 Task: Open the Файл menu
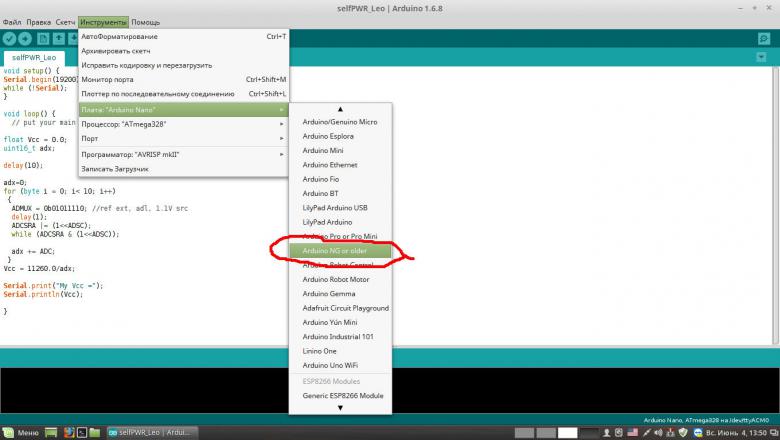(12, 22)
